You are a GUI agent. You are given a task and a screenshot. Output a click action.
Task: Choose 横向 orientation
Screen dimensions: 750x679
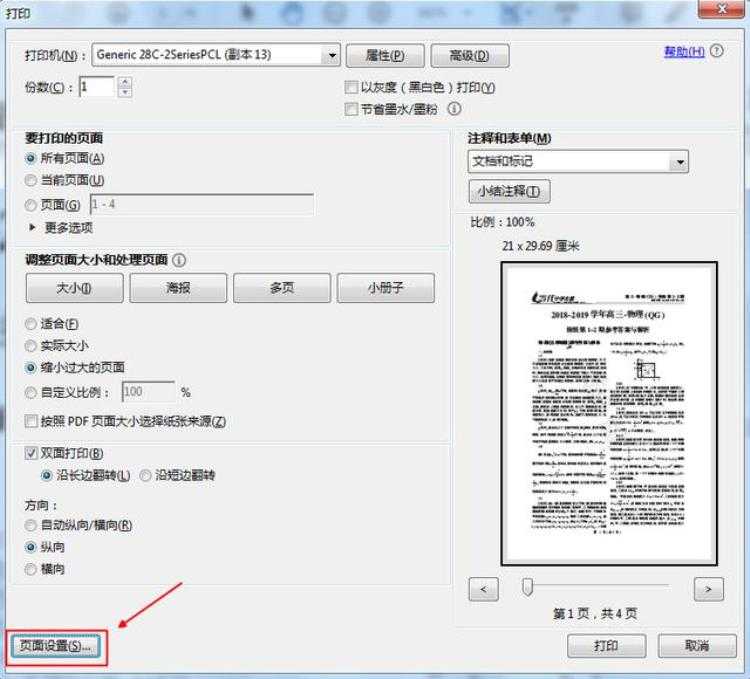tap(31, 569)
